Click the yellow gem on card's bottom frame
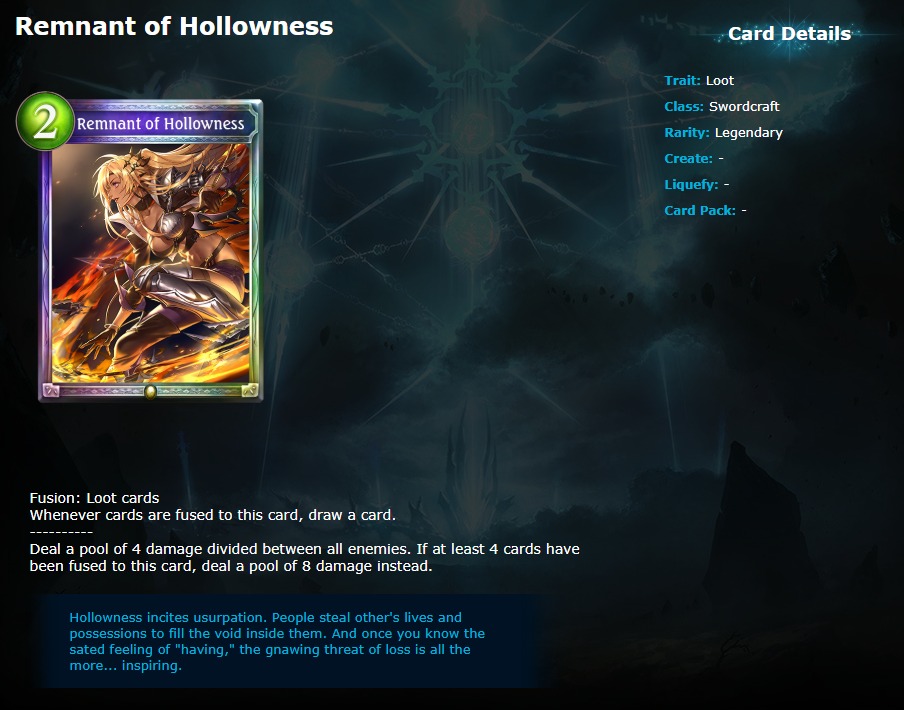 click(150, 392)
